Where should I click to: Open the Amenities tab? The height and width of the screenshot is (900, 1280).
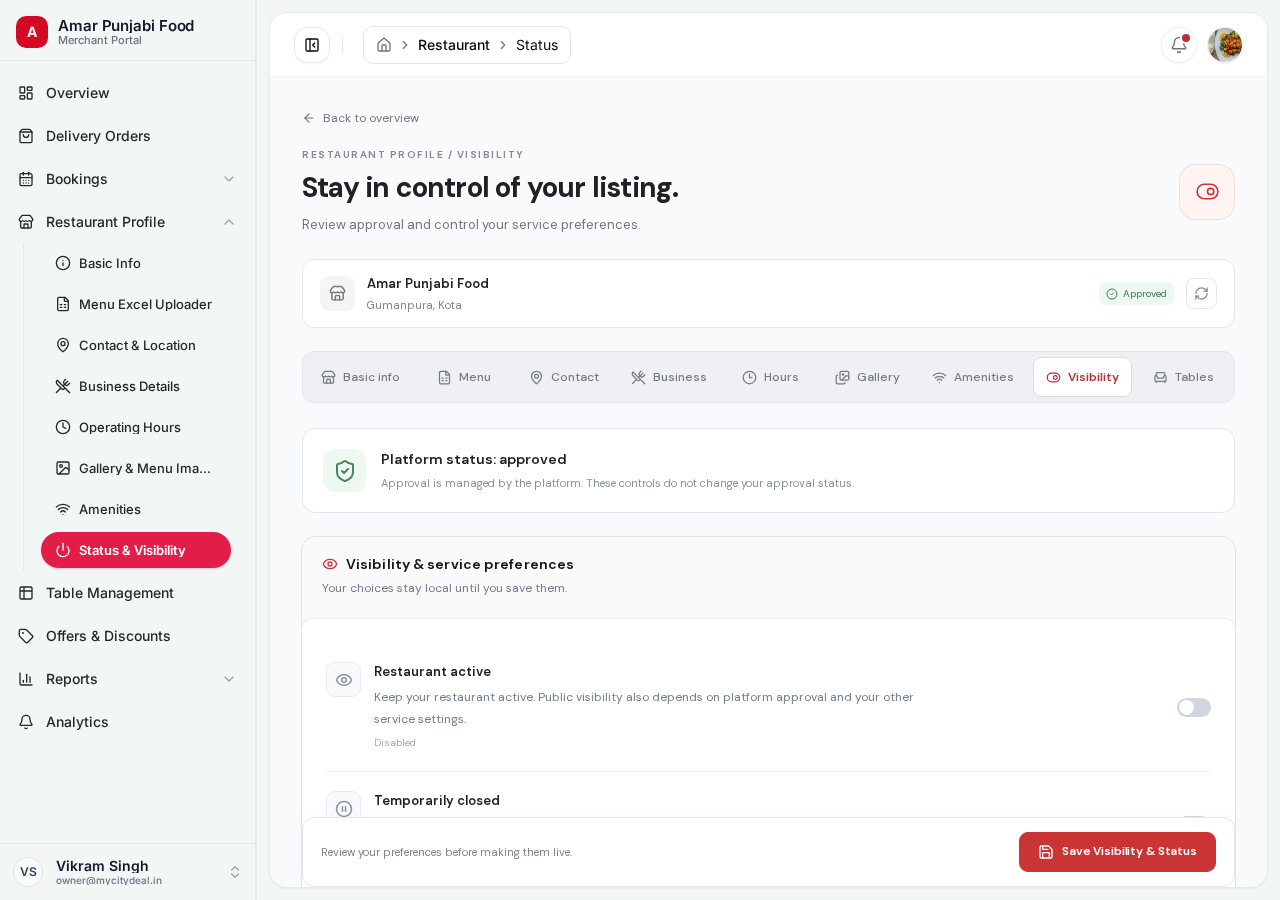(973, 377)
